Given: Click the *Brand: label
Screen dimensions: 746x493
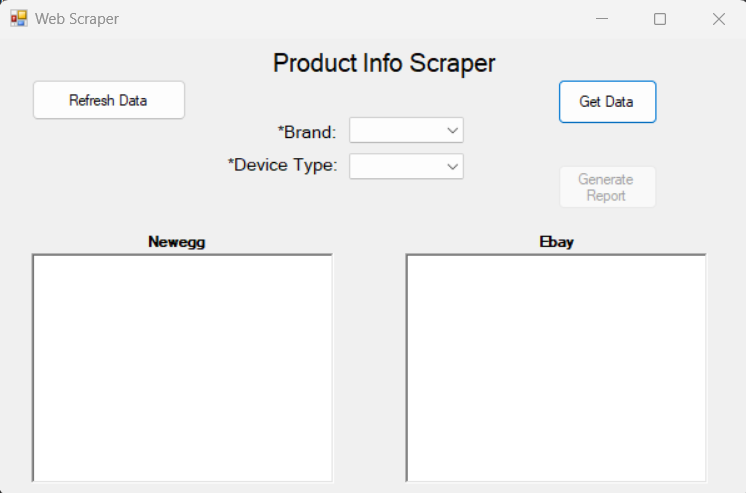Looking at the screenshot, I should pos(307,132).
